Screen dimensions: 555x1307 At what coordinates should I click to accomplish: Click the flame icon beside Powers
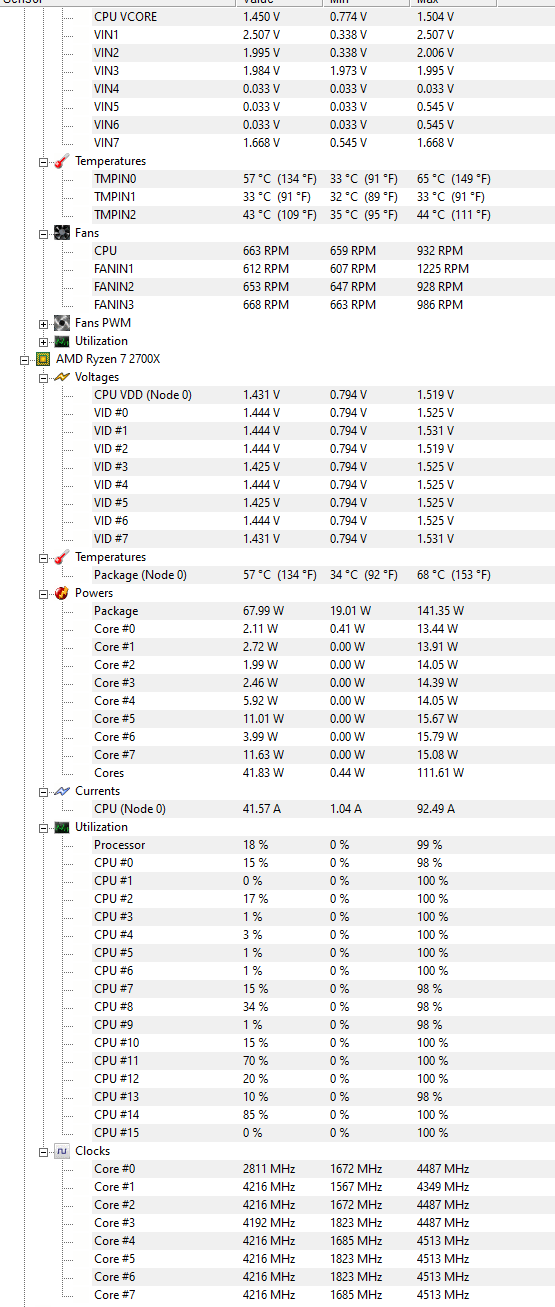click(62, 593)
